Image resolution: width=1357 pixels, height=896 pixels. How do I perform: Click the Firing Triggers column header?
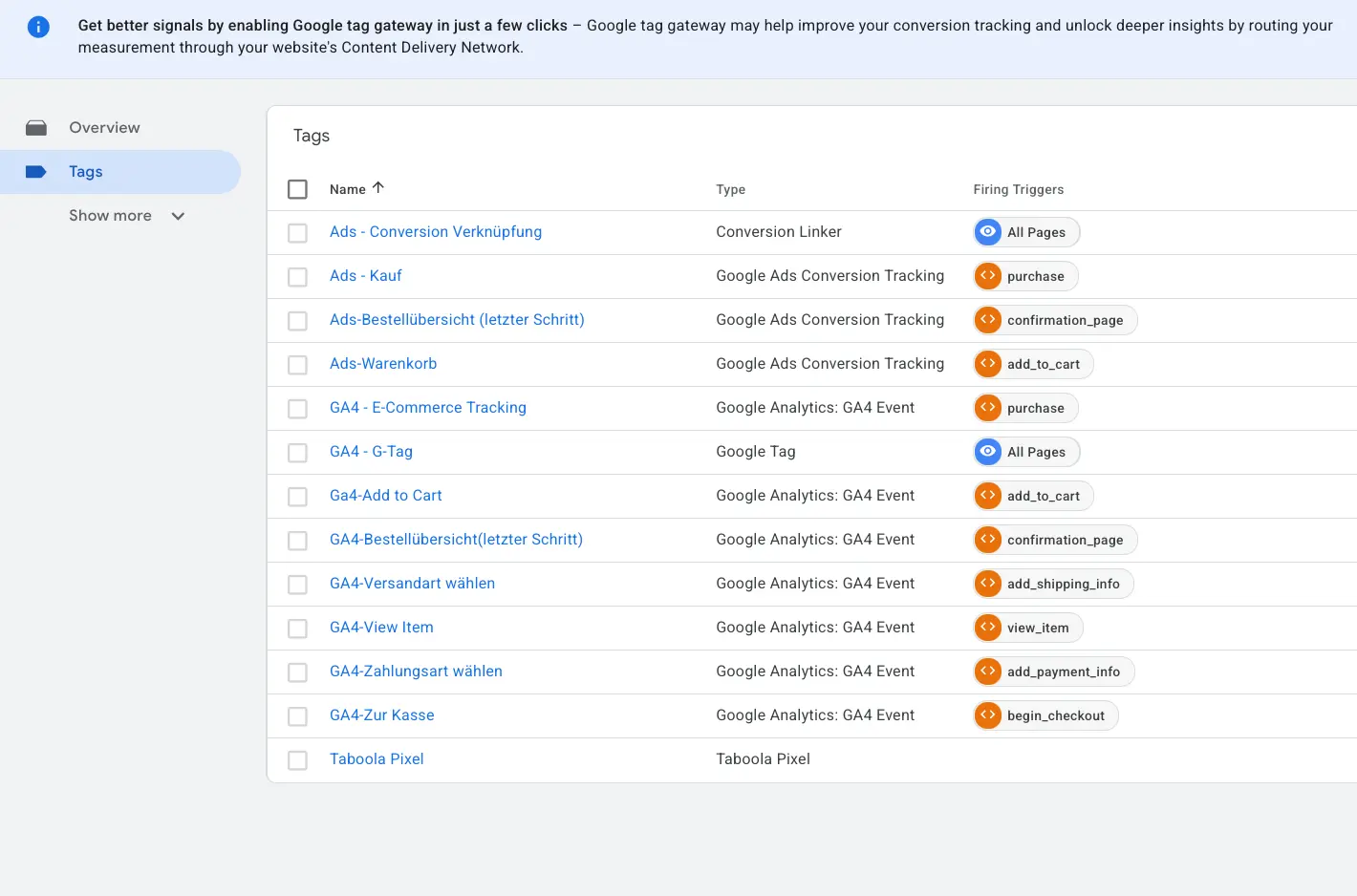1019,189
